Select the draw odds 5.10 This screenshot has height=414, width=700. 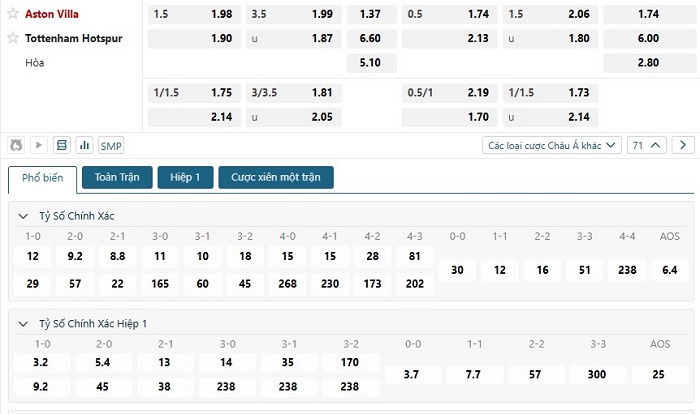pyautogui.click(x=369, y=62)
